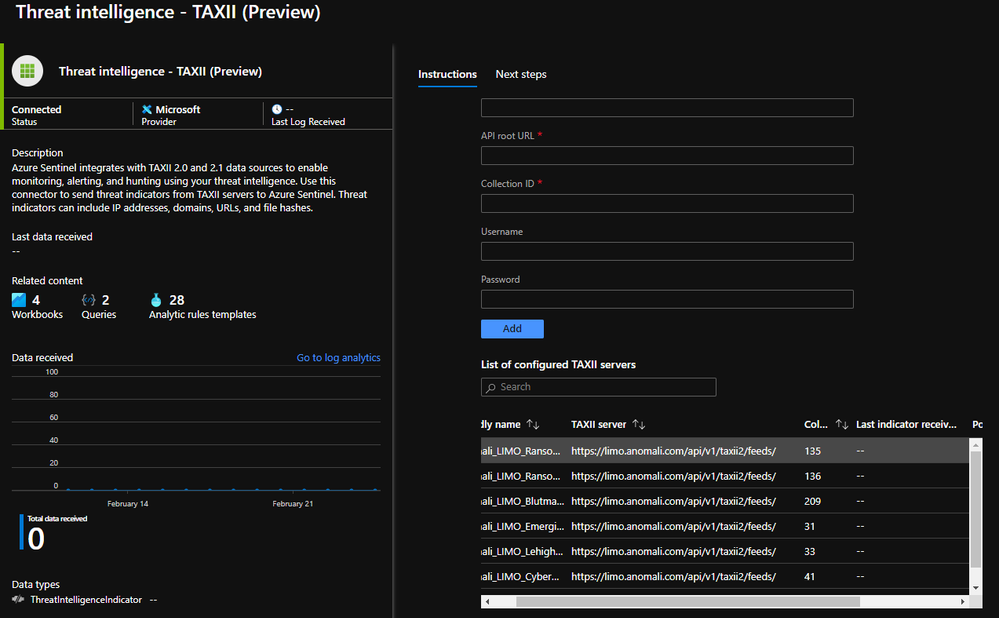Select the ali_LIMO_Emergi... server row
999x618 pixels.
pos(725,526)
